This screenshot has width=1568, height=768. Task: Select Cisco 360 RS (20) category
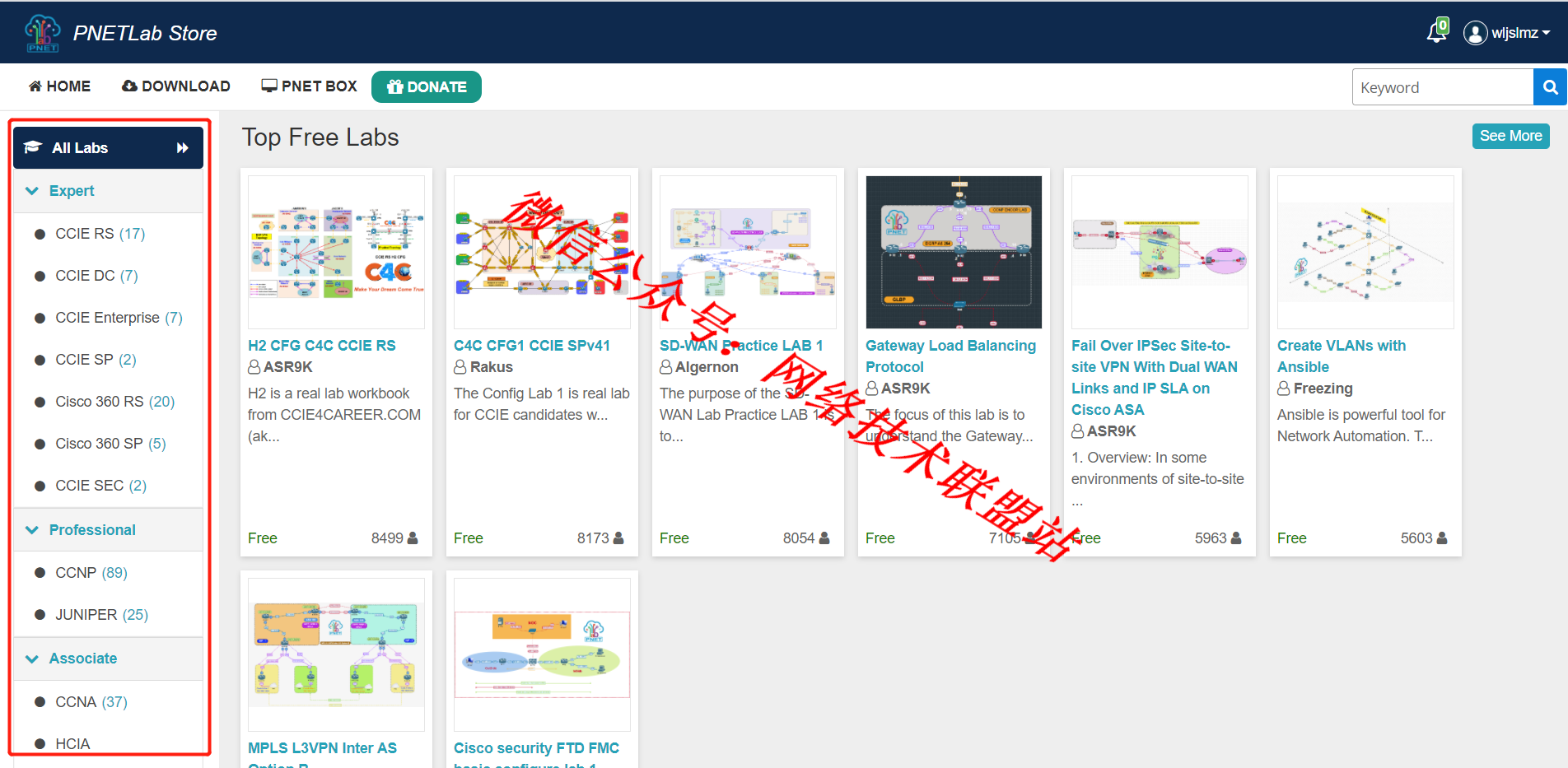click(x=114, y=402)
